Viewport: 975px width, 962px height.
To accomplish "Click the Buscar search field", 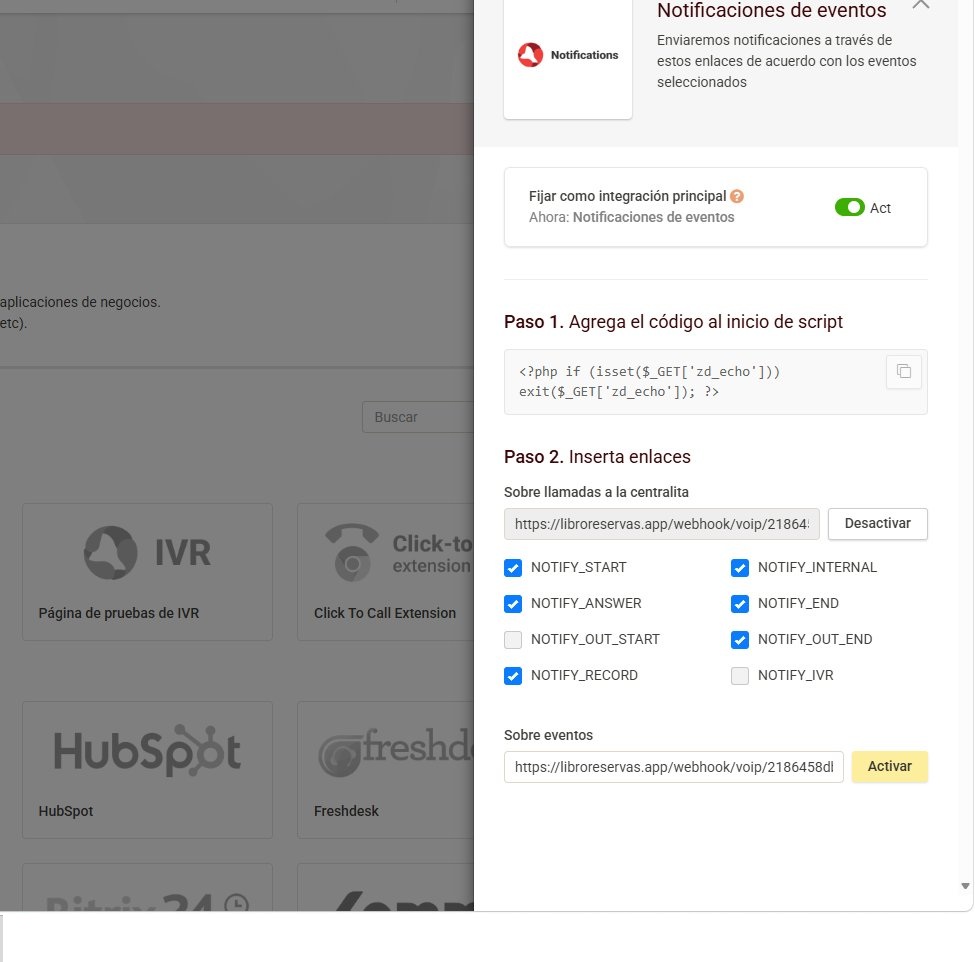I will click(x=418, y=417).
